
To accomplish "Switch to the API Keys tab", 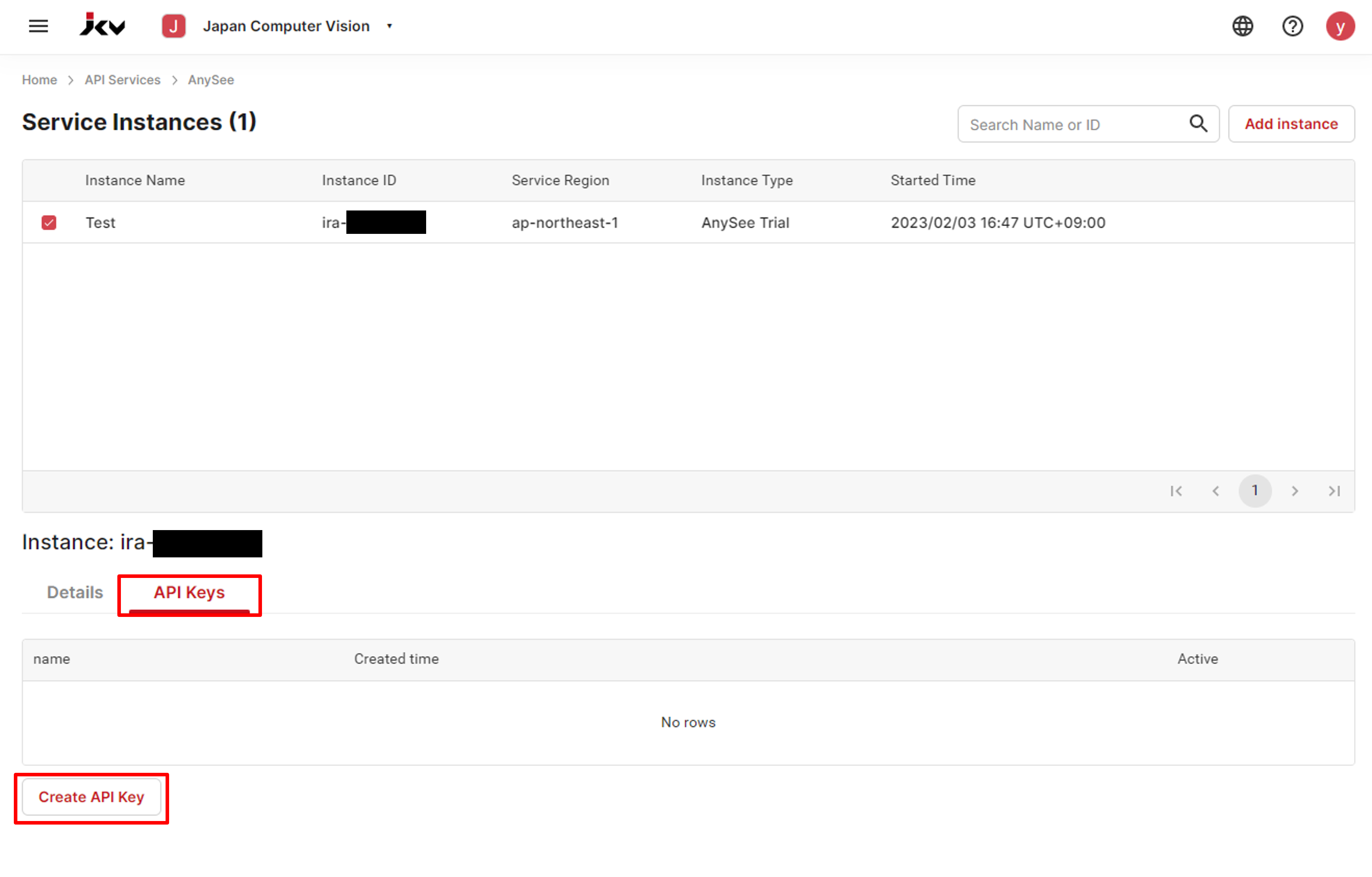I will [189, 593].
